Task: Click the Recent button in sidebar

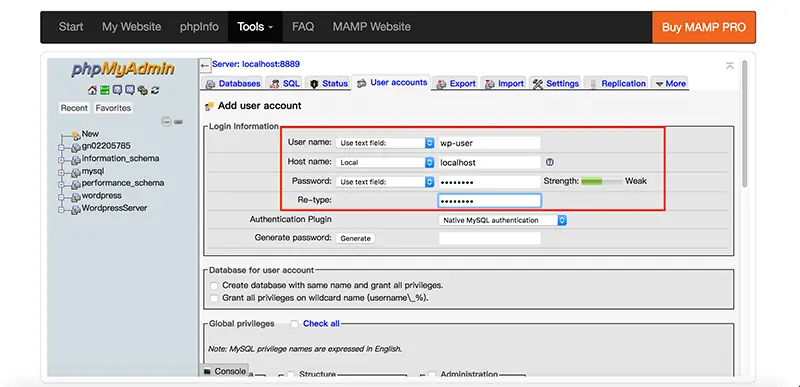Action: 74,108
